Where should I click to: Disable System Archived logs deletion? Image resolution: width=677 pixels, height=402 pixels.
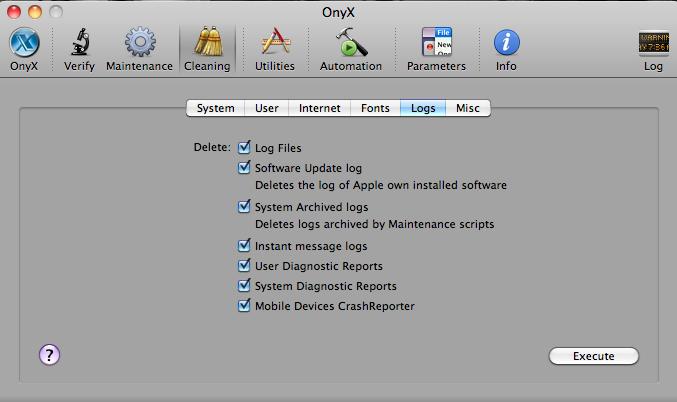(244, 206)
